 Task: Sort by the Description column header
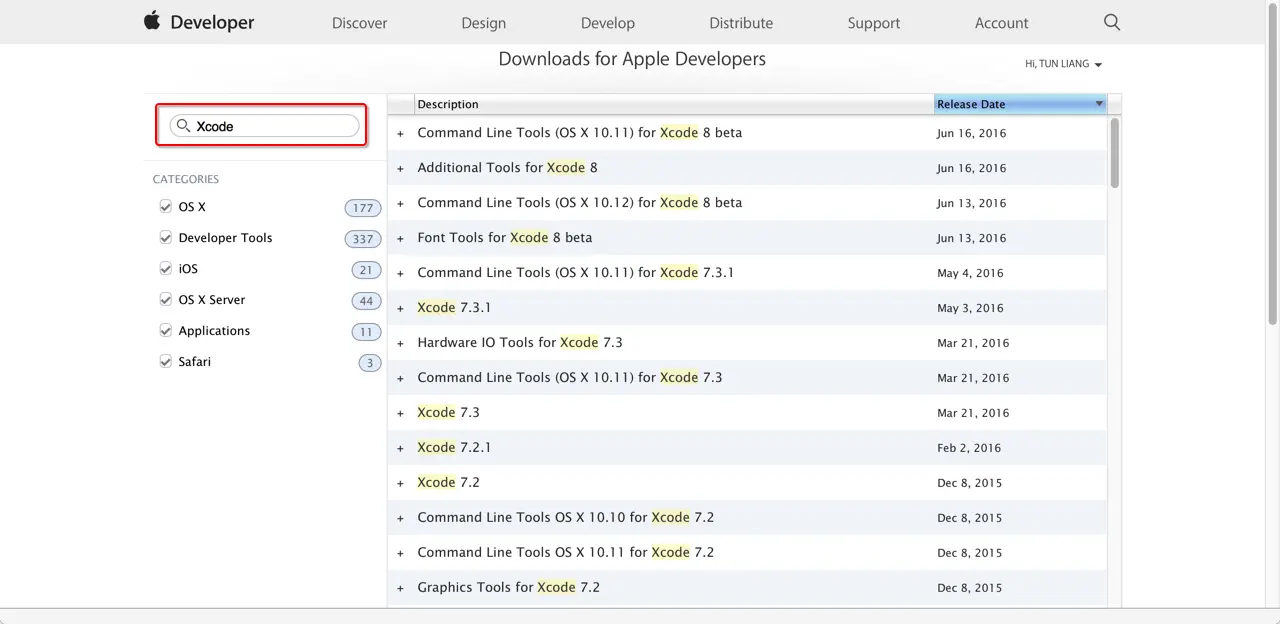674,104
